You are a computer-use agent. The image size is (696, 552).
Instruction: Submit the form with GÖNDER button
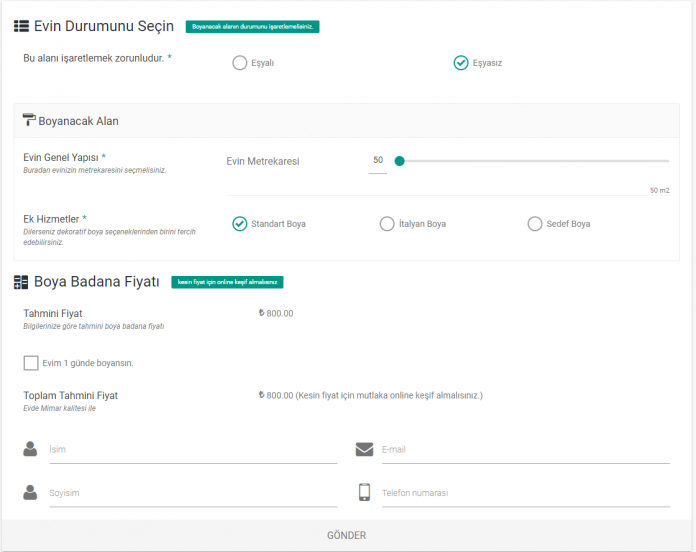(347, 536)
